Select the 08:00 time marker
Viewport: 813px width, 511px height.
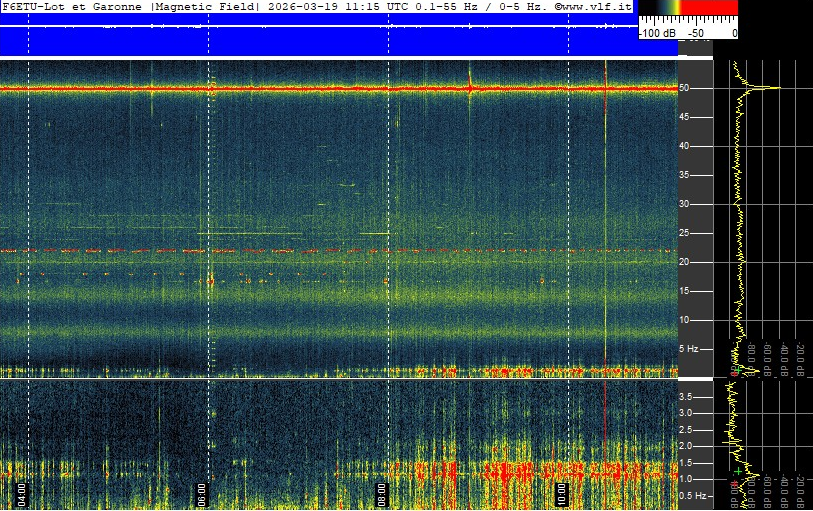tap(382, 492)
